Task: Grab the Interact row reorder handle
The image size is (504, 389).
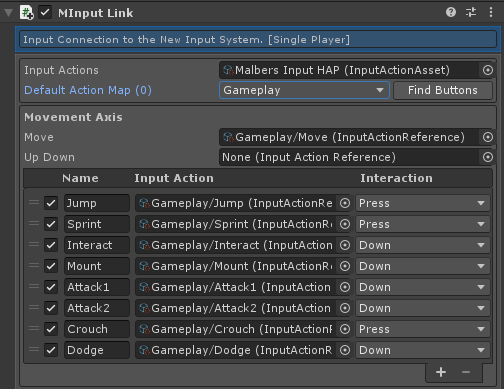Action: point(34,244)
